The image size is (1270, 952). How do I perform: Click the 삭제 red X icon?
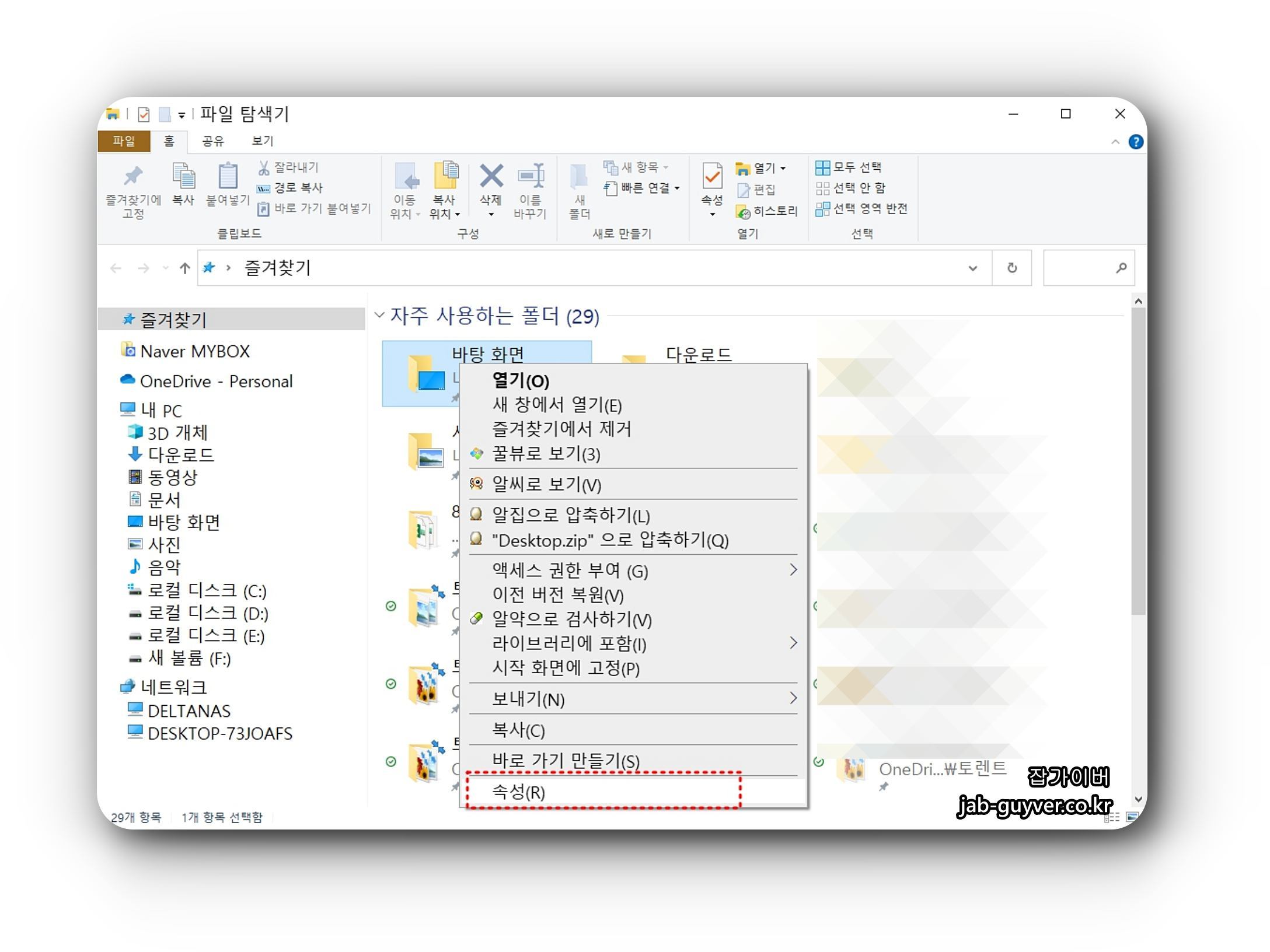[491, 177]
